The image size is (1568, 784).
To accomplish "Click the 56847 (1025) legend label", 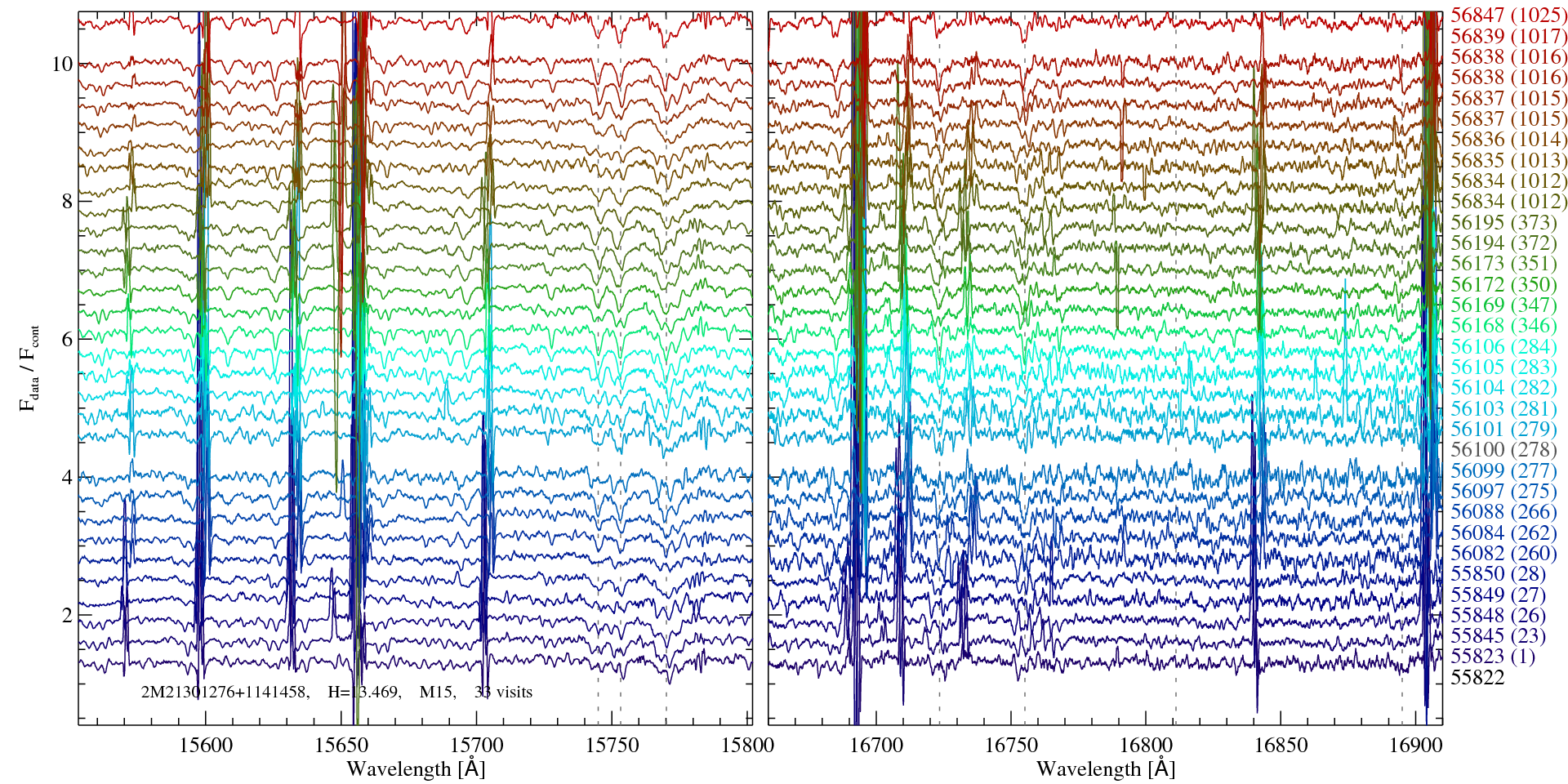I will [1508, 16].
